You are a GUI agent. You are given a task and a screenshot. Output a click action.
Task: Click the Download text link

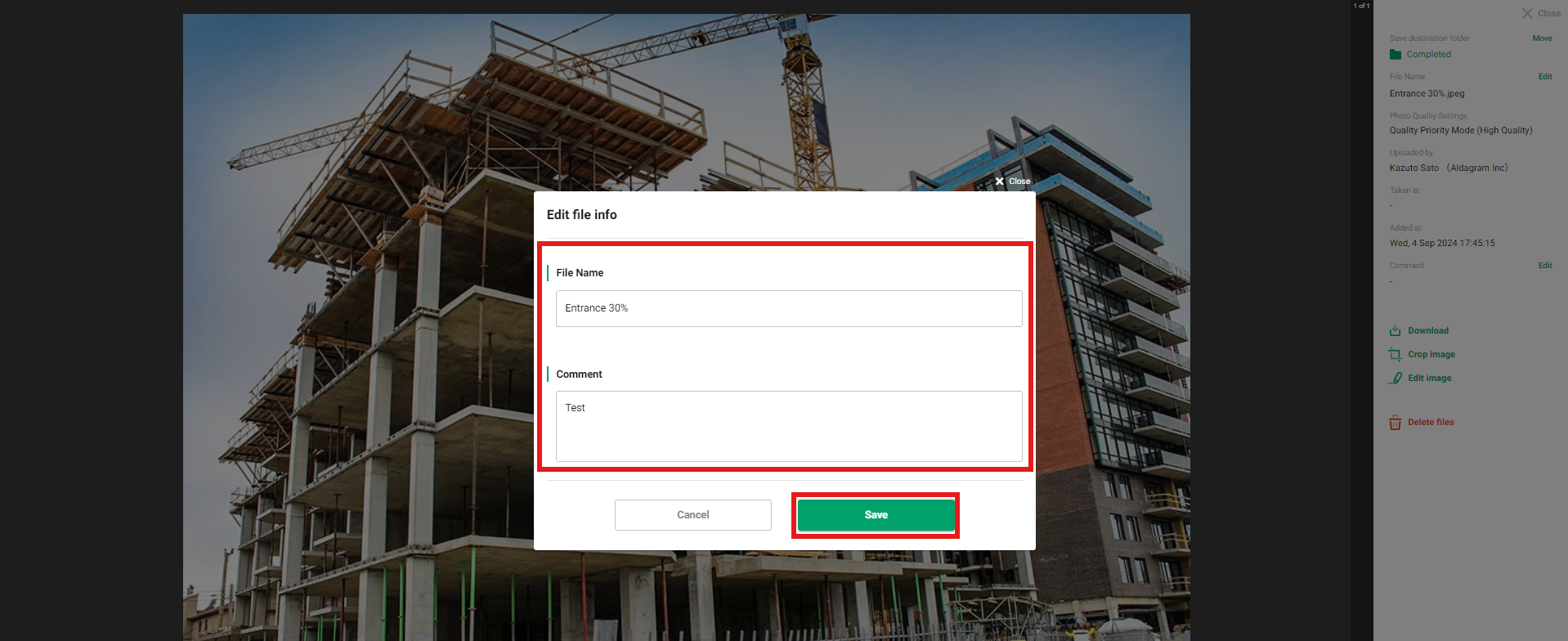[1428, 331]
